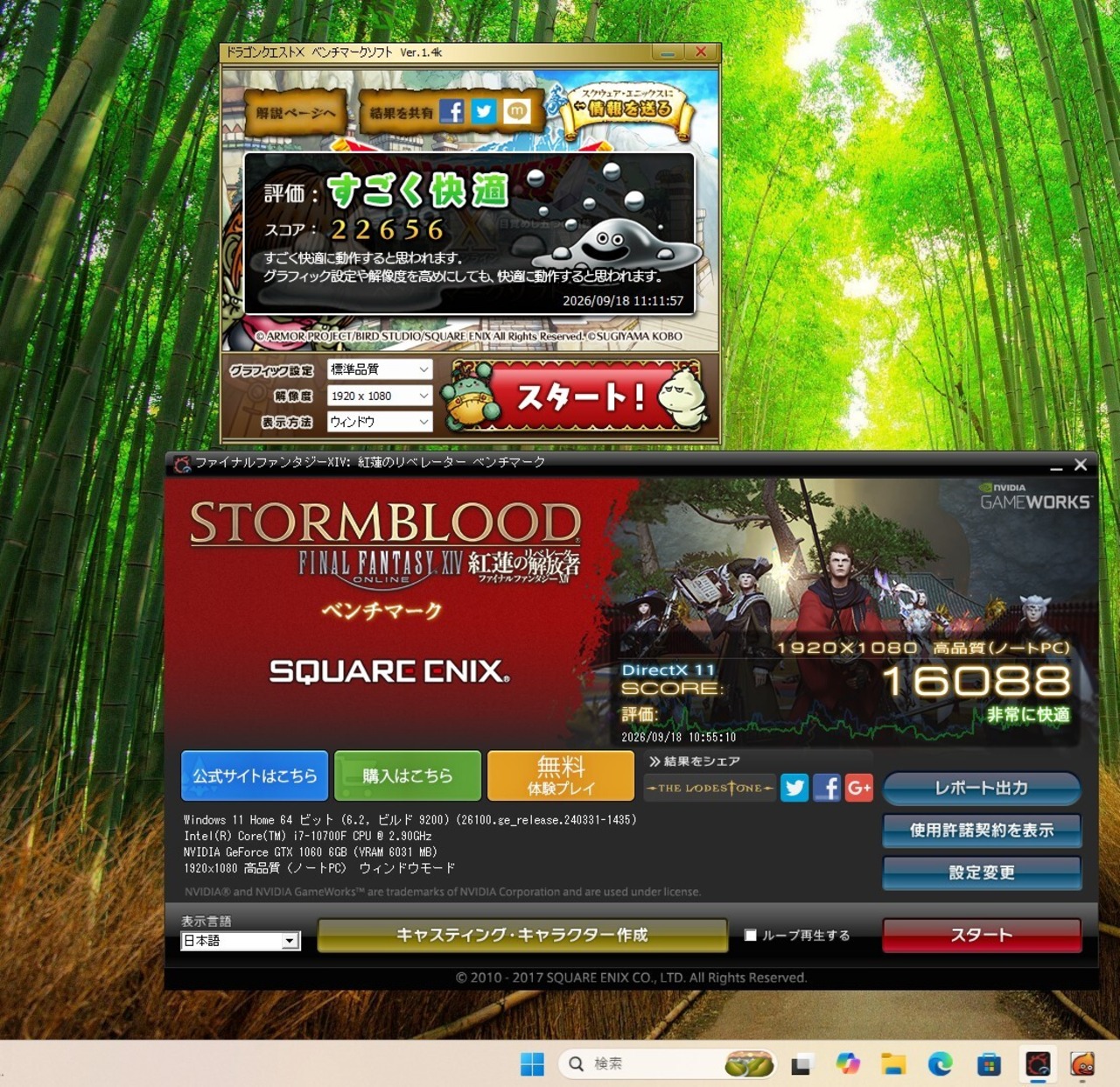Enable the ループ再生する checkbox
The height and width of the screenshot is (1087, 1120).
point(750,935)
